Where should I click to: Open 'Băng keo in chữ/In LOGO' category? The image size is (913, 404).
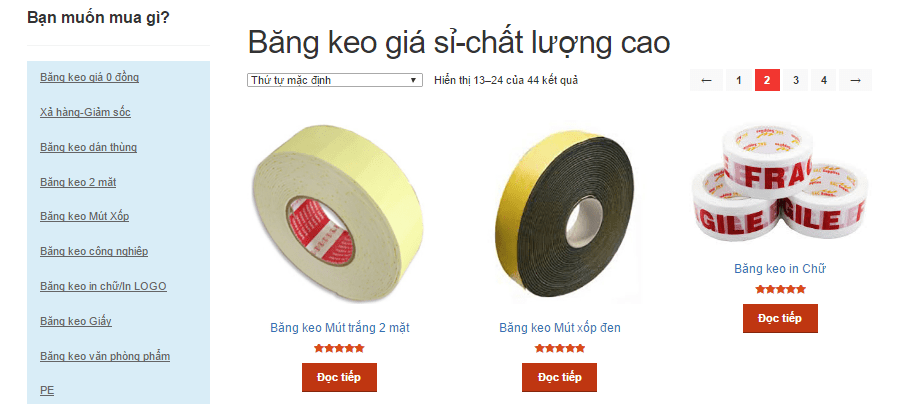coord(104,286)
